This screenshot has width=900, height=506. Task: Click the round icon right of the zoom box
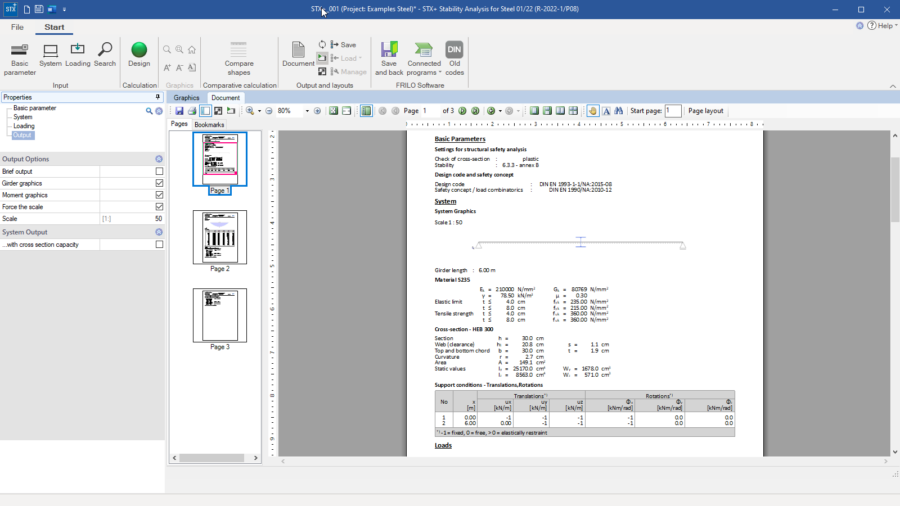[x=317, y=111]
